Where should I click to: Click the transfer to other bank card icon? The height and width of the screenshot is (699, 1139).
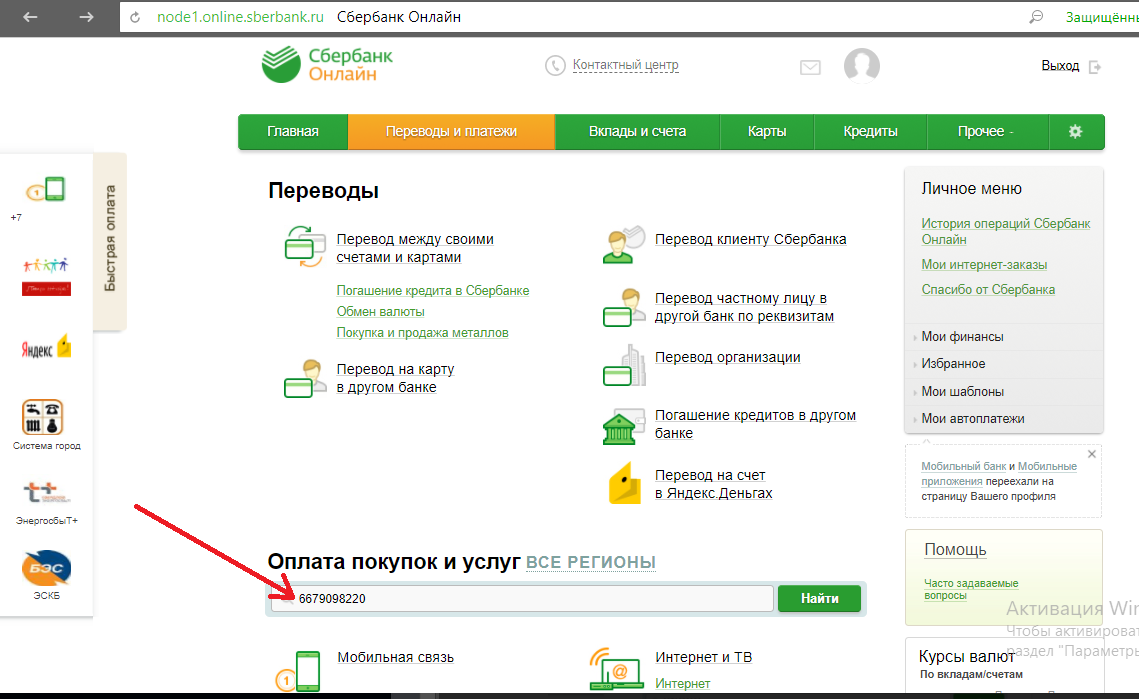coord(305,378)
